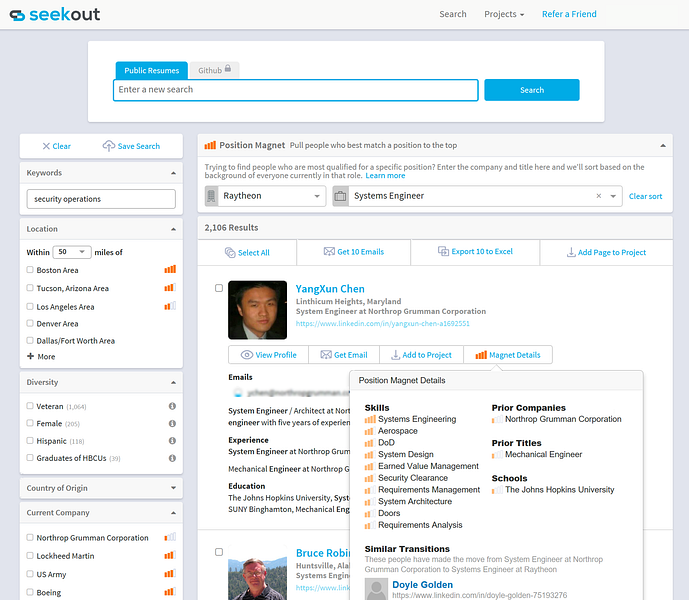Viewport: 689px width, 600px height.
Task: Click the Get 10 Emails envelope icon
Action: [329, 251]
